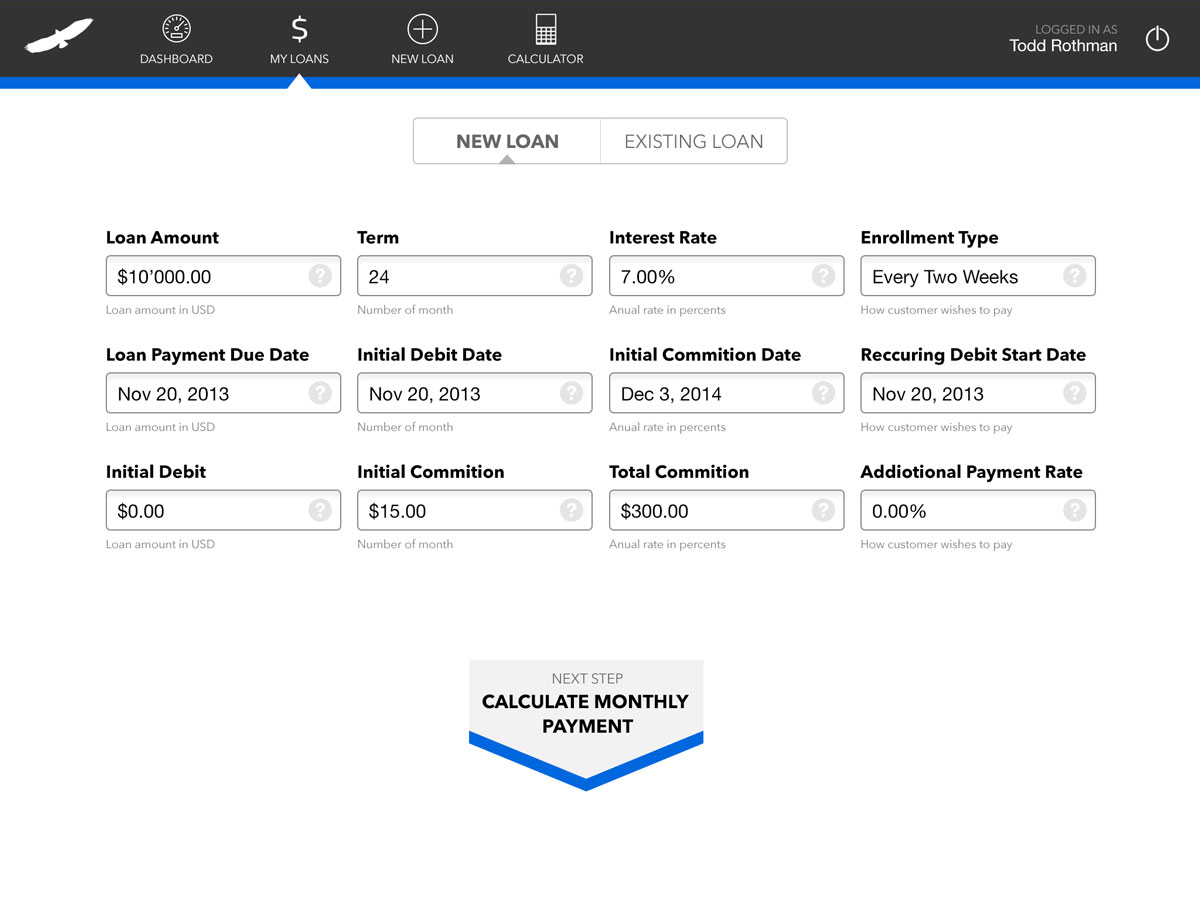
Task: Focus the Addiotional Payment Rate field
Action: [960, 511]
